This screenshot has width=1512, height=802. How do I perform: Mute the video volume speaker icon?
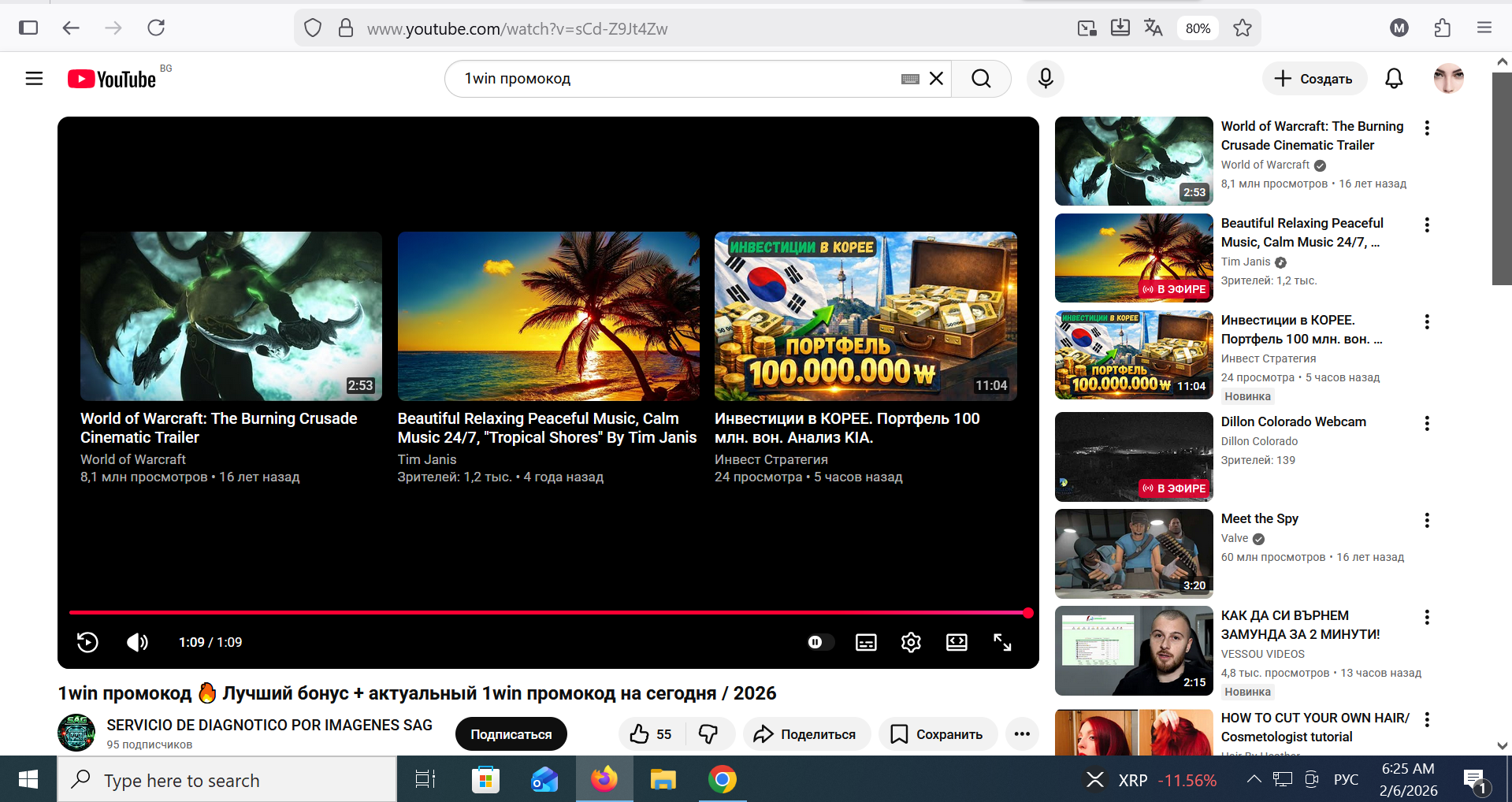(137, 642)
